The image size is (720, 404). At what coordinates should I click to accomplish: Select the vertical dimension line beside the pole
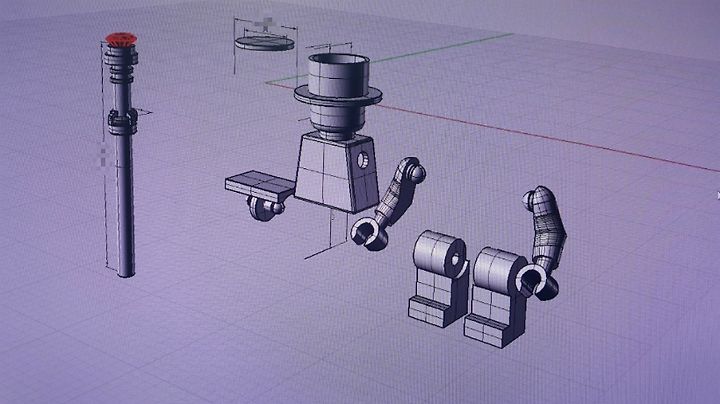(x=104, y=156)
